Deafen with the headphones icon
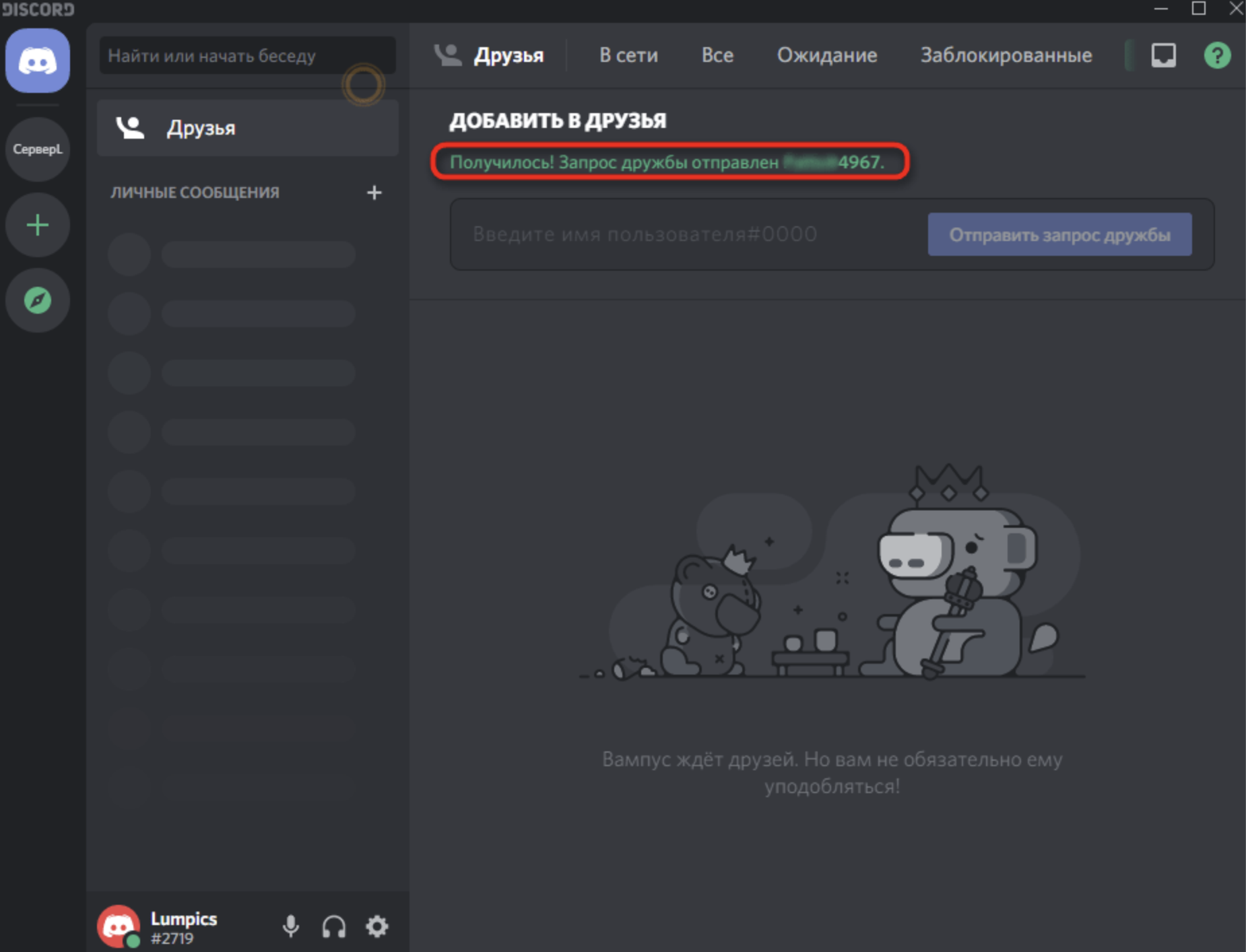 [334, 926]
